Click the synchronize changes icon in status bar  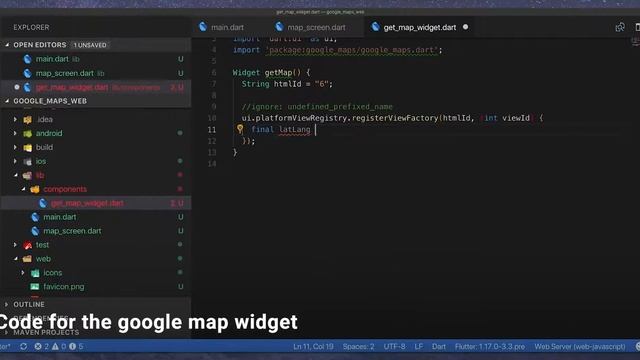[23, 347]
